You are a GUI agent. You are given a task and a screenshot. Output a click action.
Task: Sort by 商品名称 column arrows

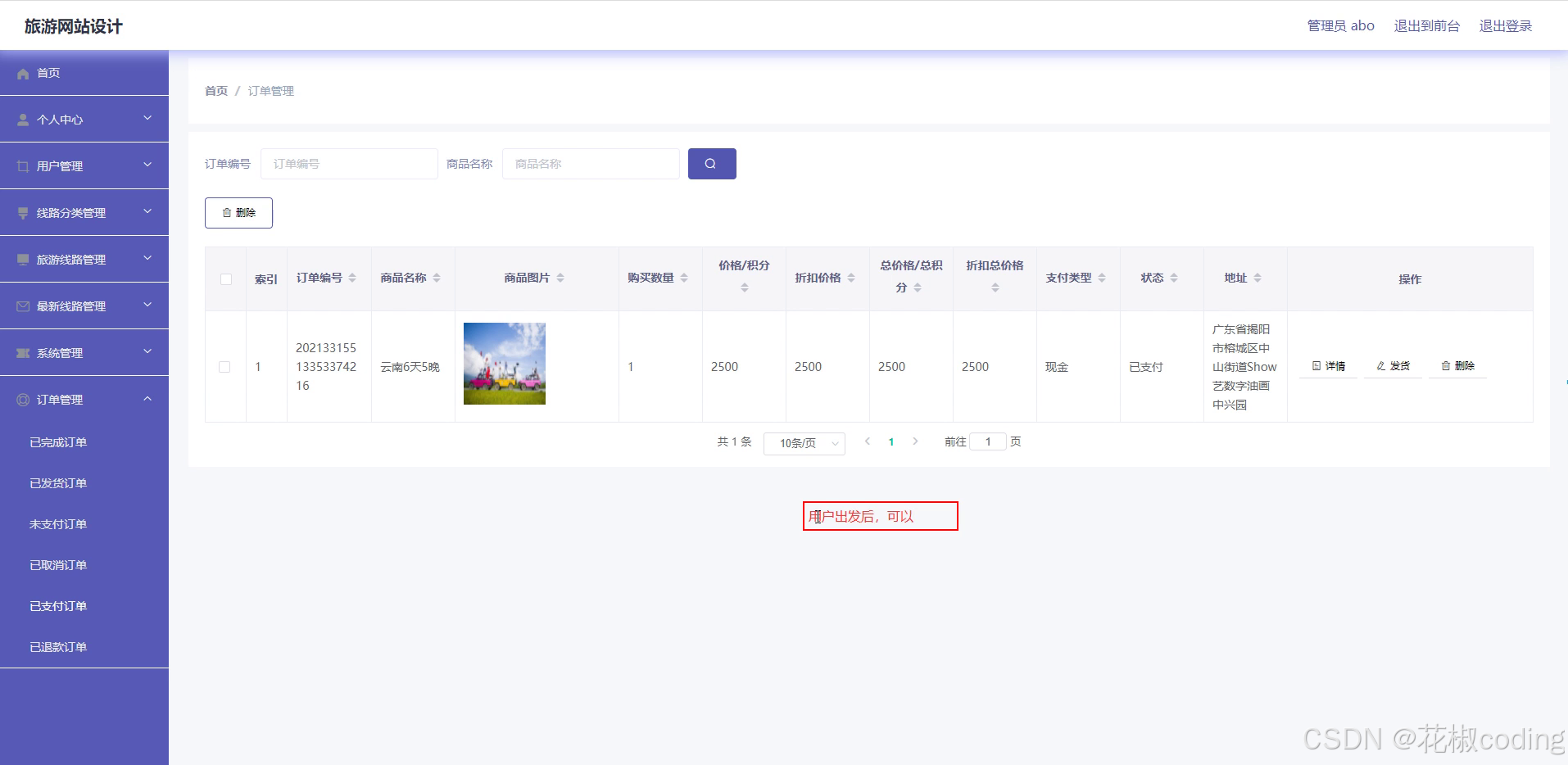click(437, 278)
